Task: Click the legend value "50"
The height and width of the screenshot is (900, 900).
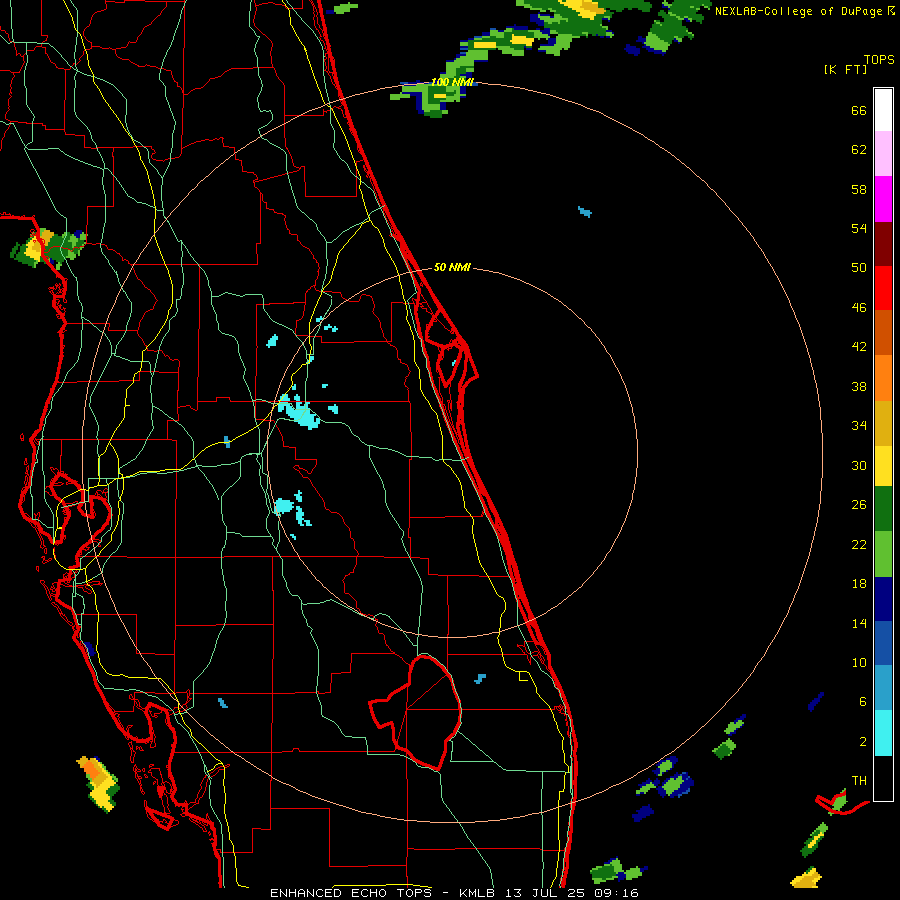Action: (859, 268)
